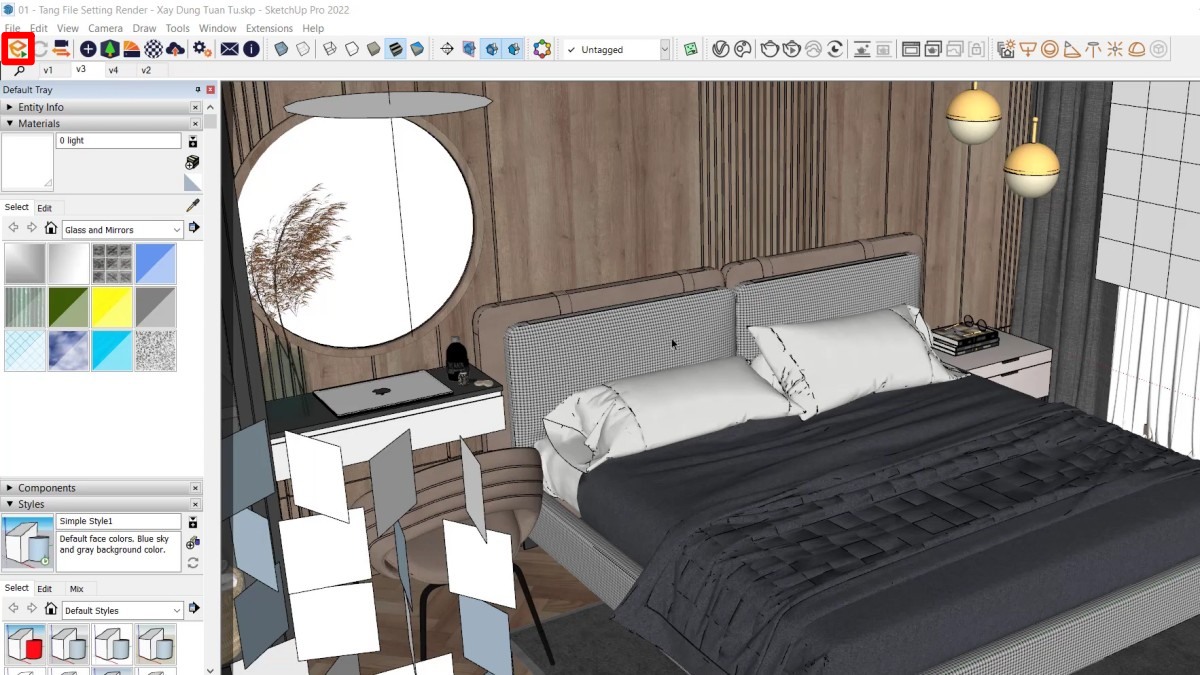Show the V-Ray frame buffer icon
Screen dimensions: 1200x675
(x=911, y=49)
